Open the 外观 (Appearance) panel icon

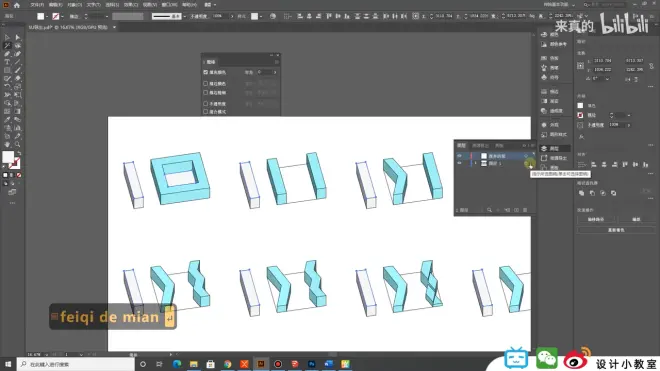click(x=544, y=125)
